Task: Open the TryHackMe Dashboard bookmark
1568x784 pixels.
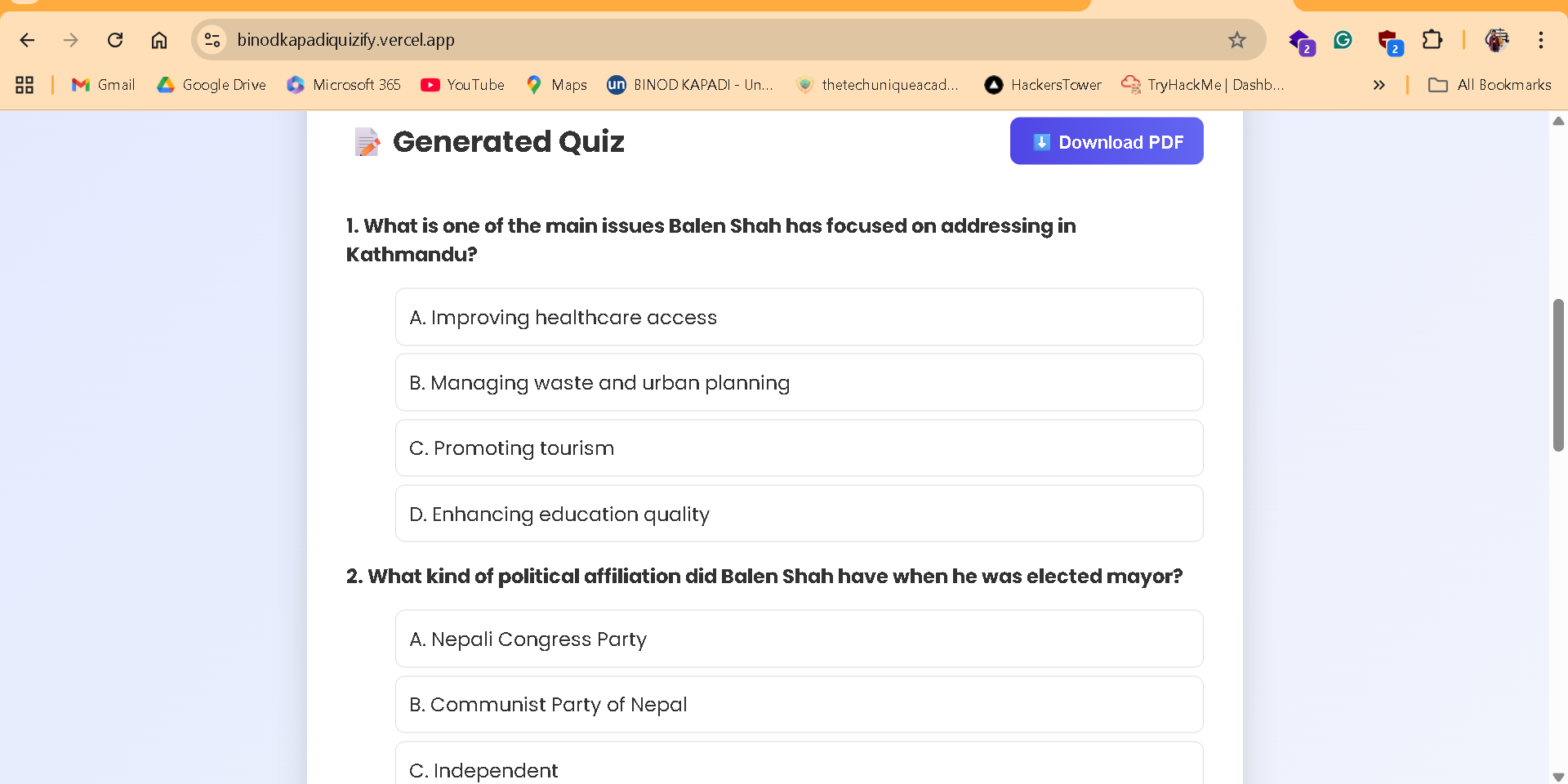Action: pyautogui.click(x=1201, y=84)
